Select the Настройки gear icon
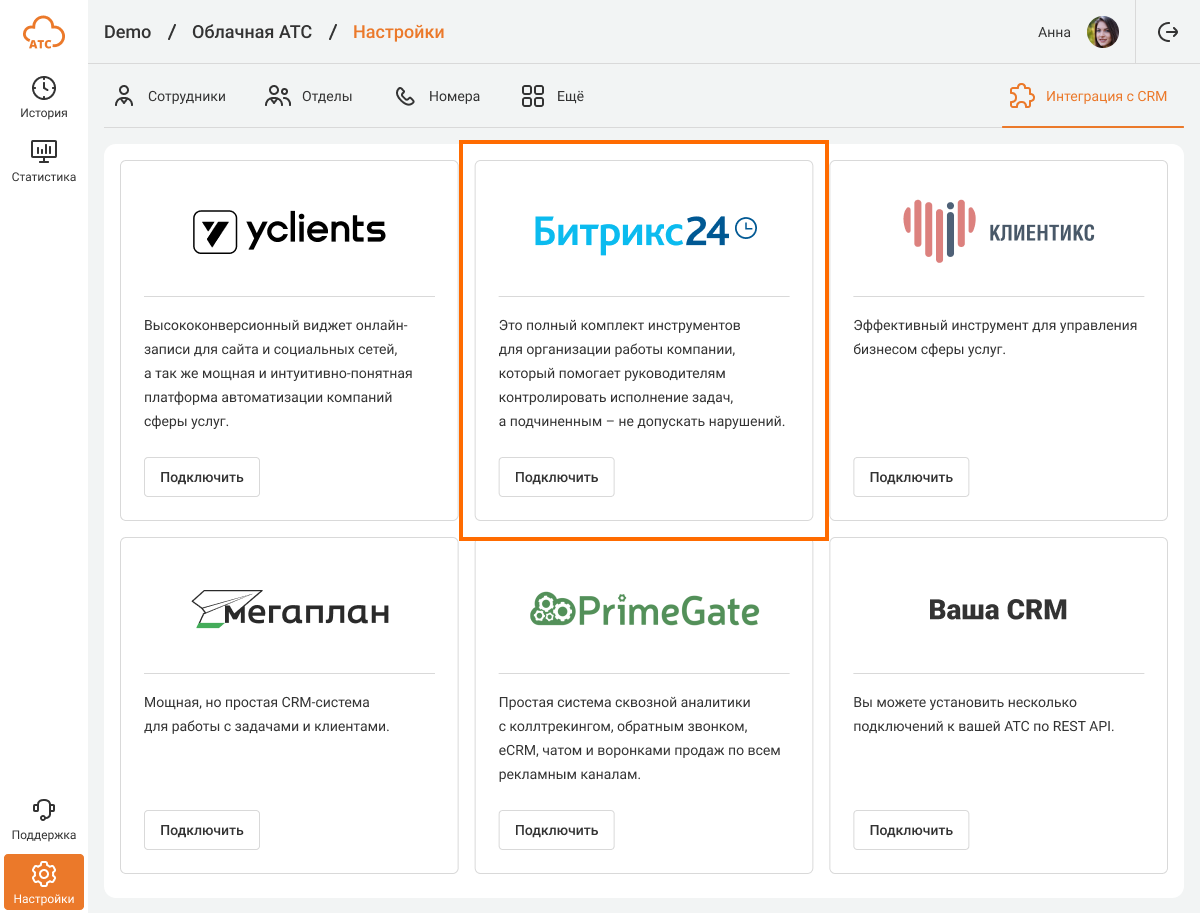Image resolution: width=1200 pixels, height=913 pixels. (x=44, y=874)
